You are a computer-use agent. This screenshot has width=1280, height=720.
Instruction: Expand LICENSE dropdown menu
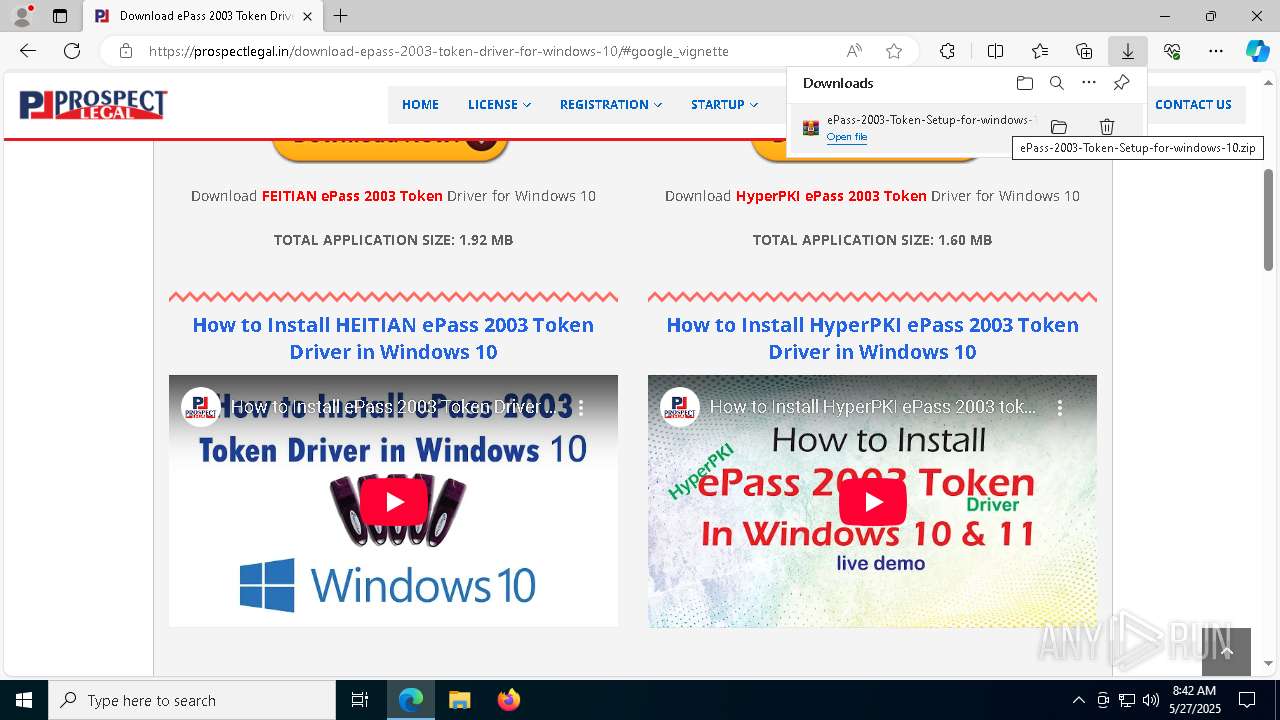[x=499, y=104]
